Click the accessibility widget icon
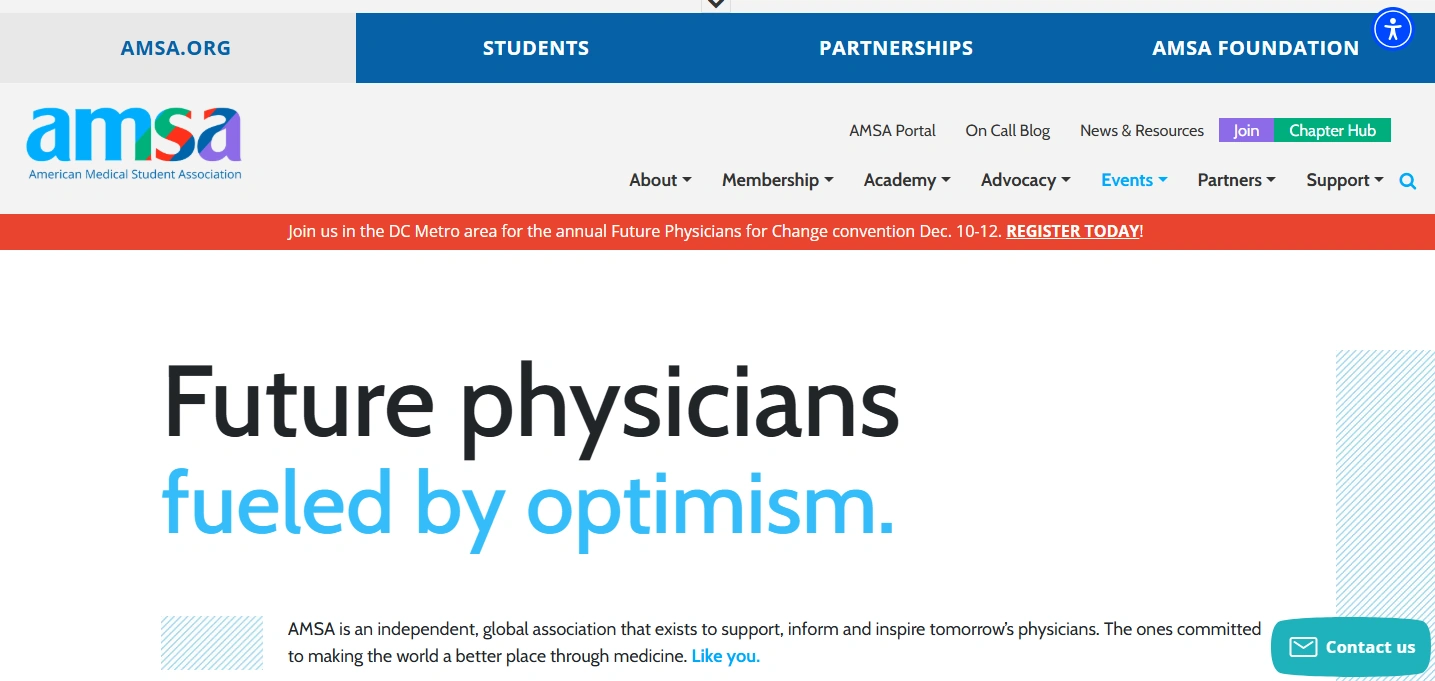The height and width of the screenshot is (681, 1435). [1392, 28]
